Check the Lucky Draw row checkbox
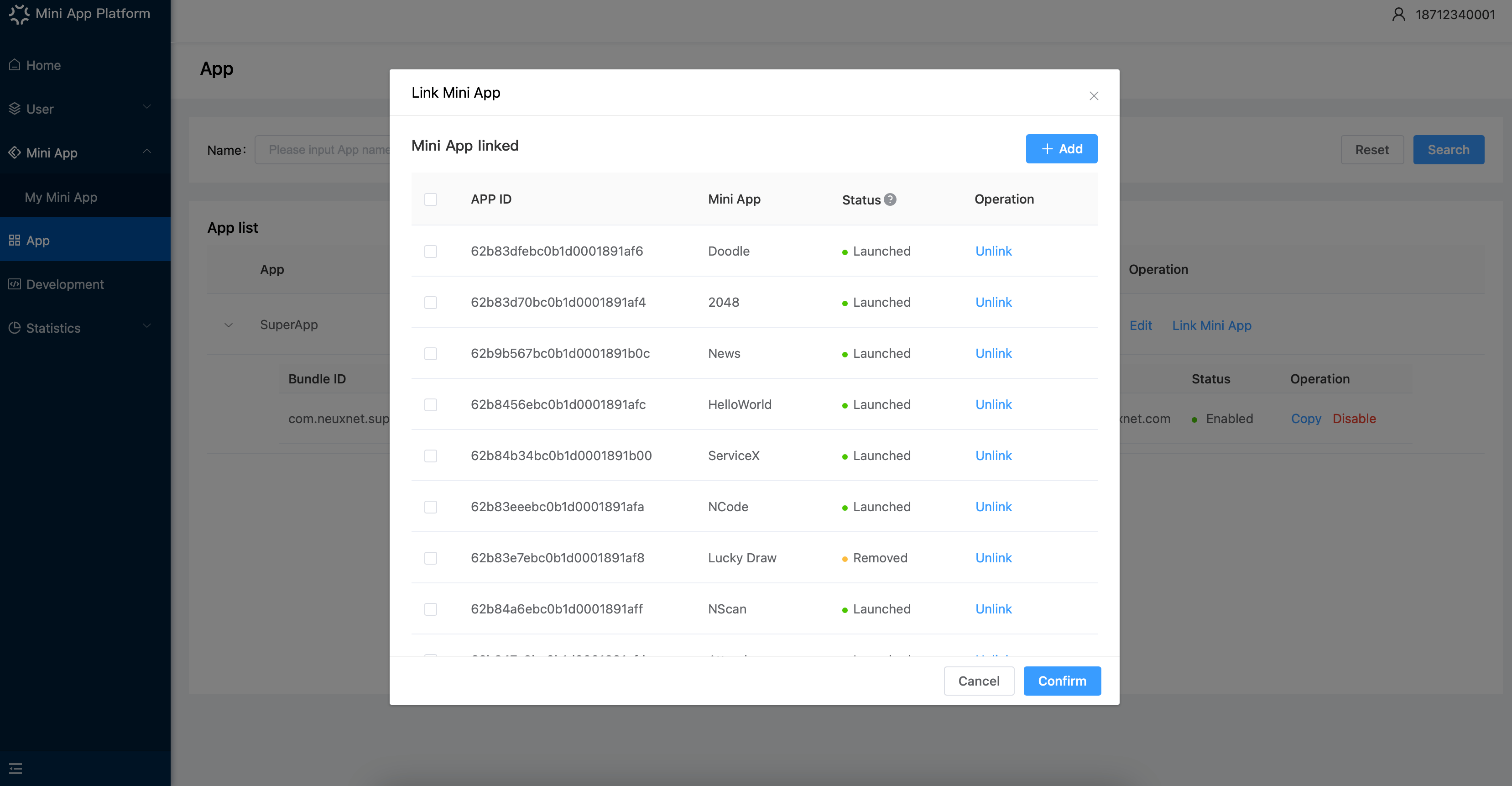Image resolution: width=1512 pixels, height=786 pixels. click(431, 558)
